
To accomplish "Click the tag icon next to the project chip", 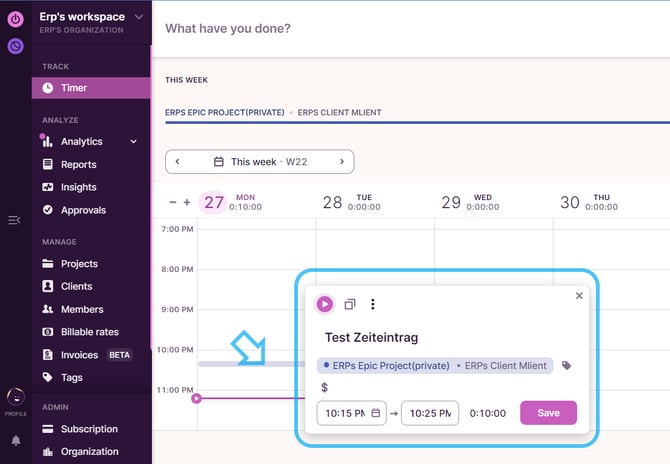I will click(x=567, y=366).
